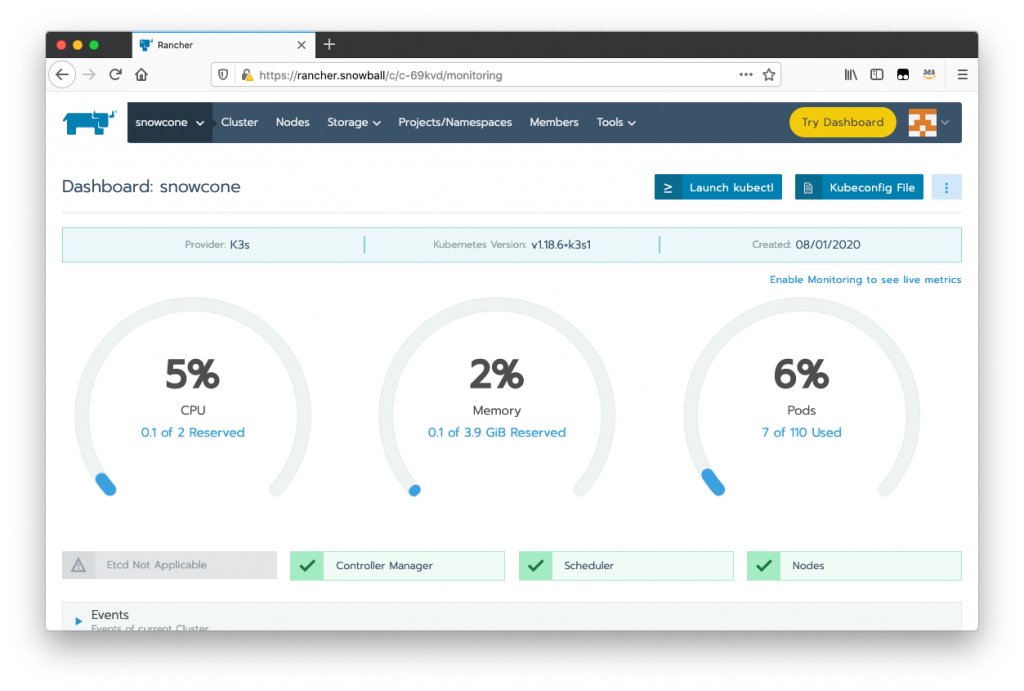Download the Kubeconfig File
This screenshot has height=691, width=1024.
tap(859, 187)
